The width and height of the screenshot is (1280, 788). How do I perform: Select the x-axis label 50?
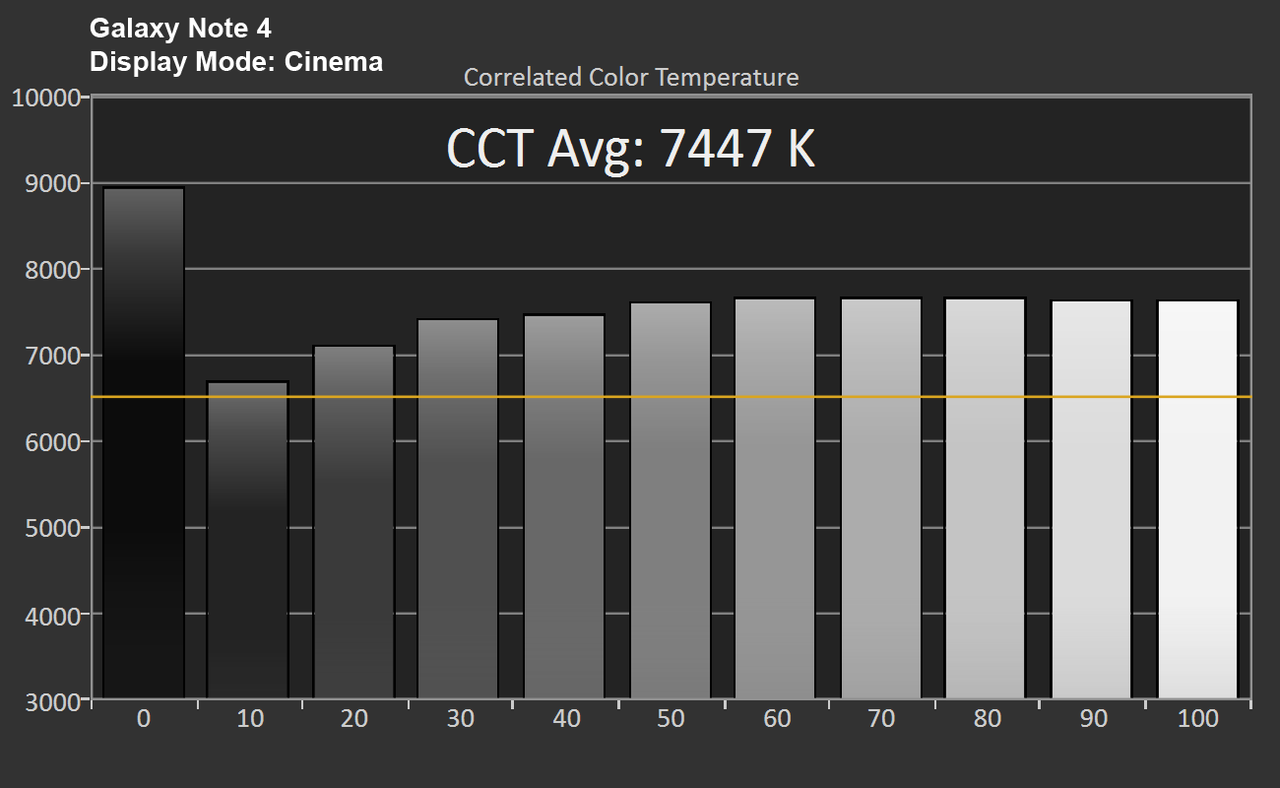click(672, 719)
